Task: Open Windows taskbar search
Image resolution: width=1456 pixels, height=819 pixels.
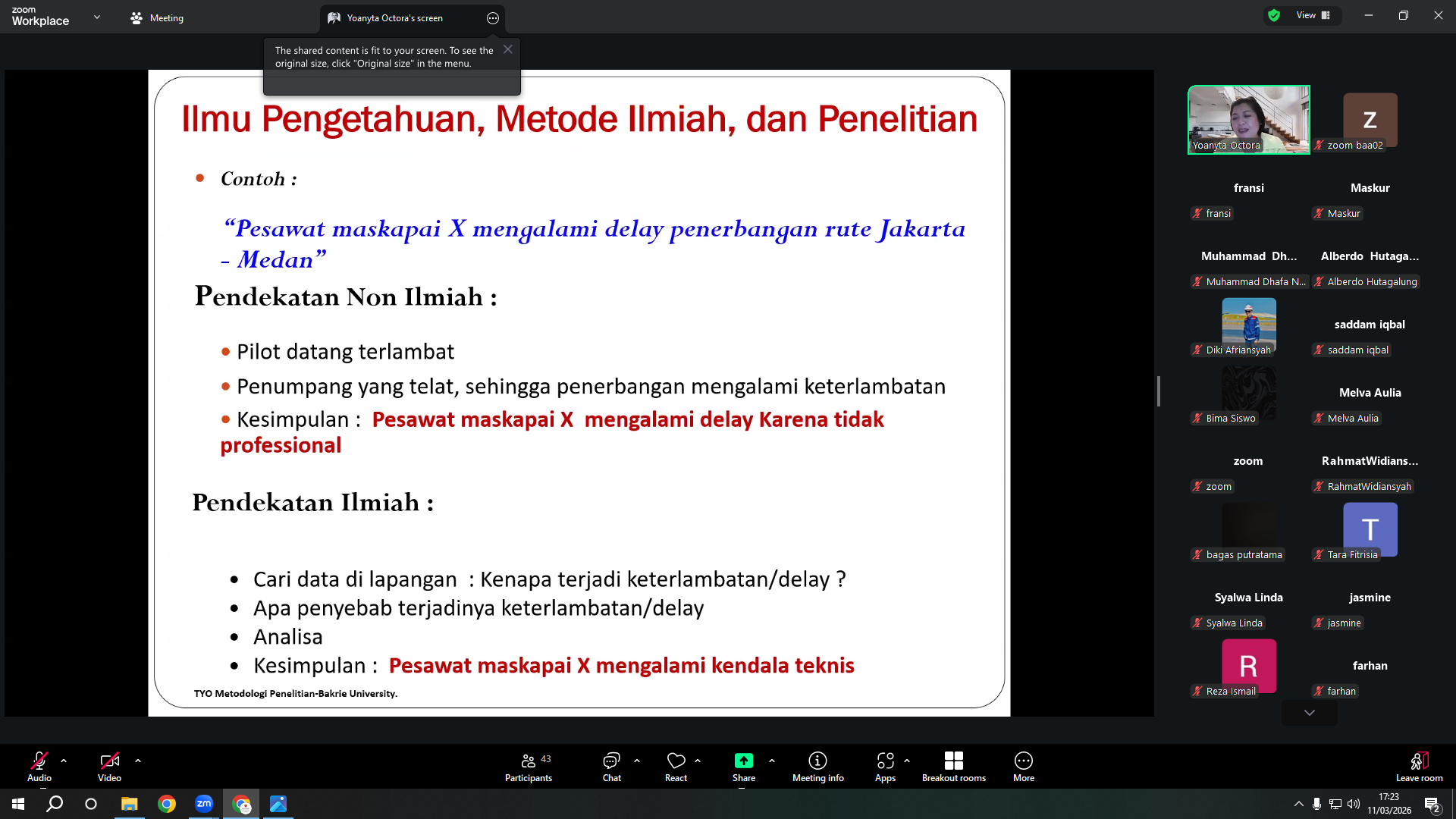Action: point(55,804)
